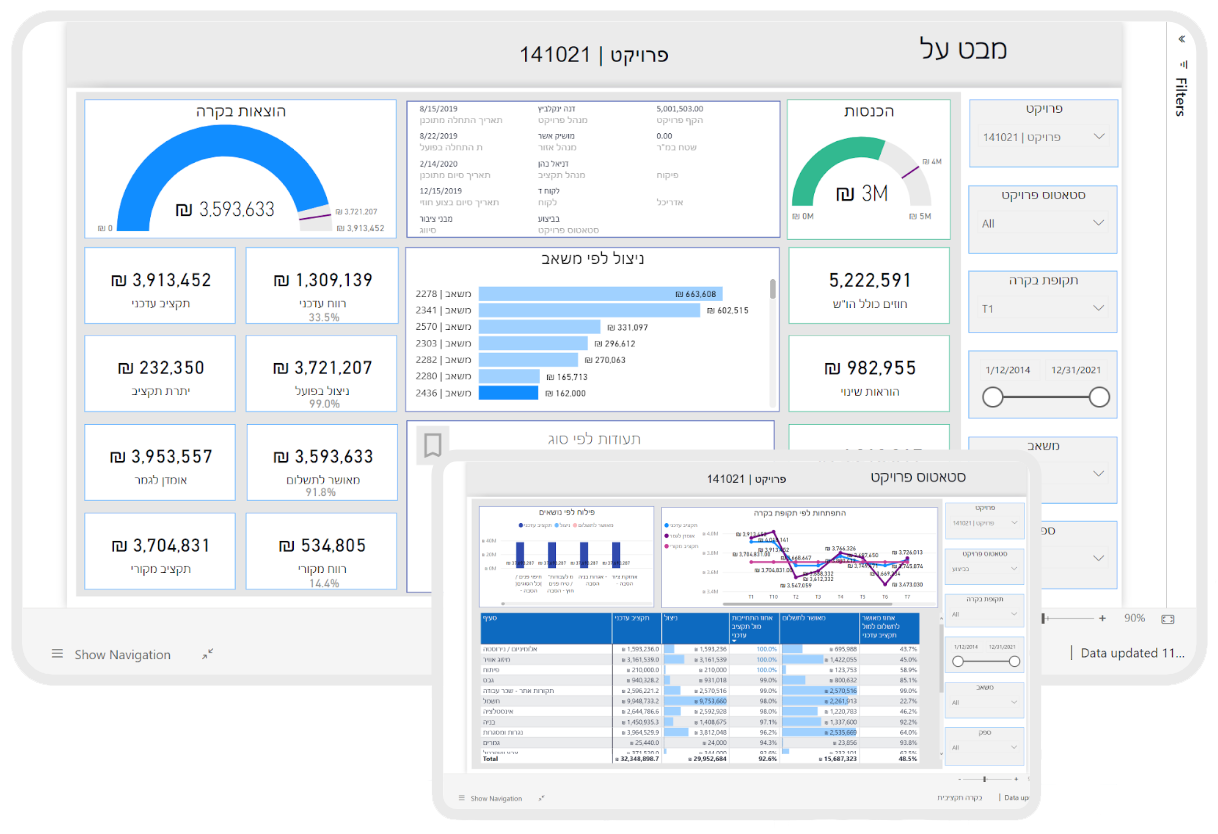Open סטאטוס פרויקט dropdown set to All in back window
The height and width of the screenshot is (834, 1218).
(x=1043, y=223)
